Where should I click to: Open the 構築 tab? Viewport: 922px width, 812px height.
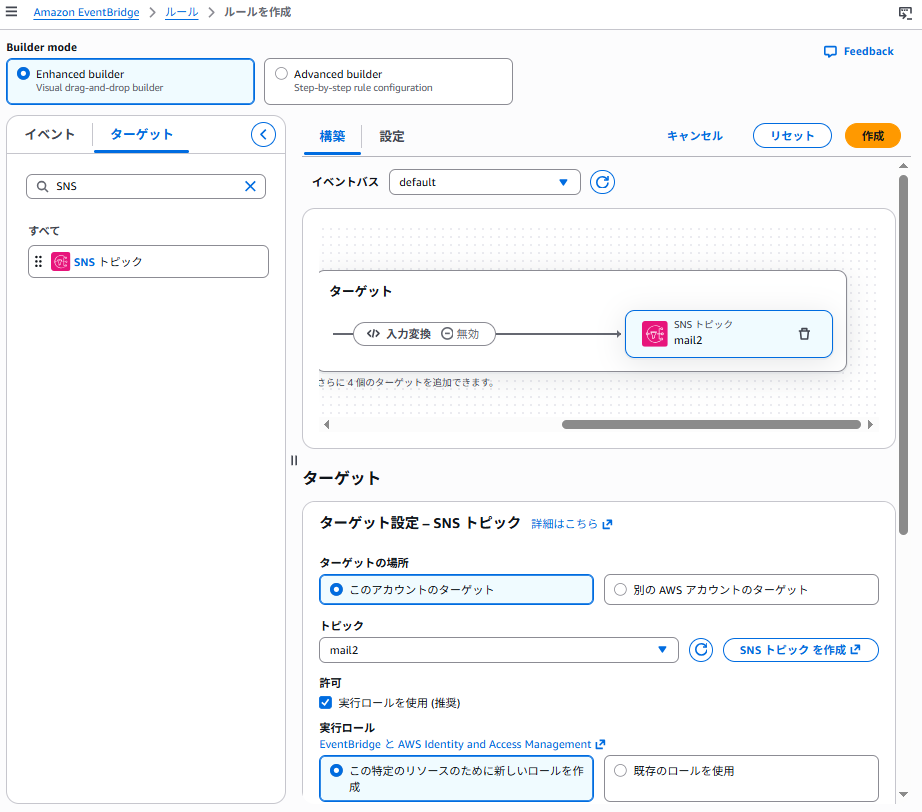332,136
